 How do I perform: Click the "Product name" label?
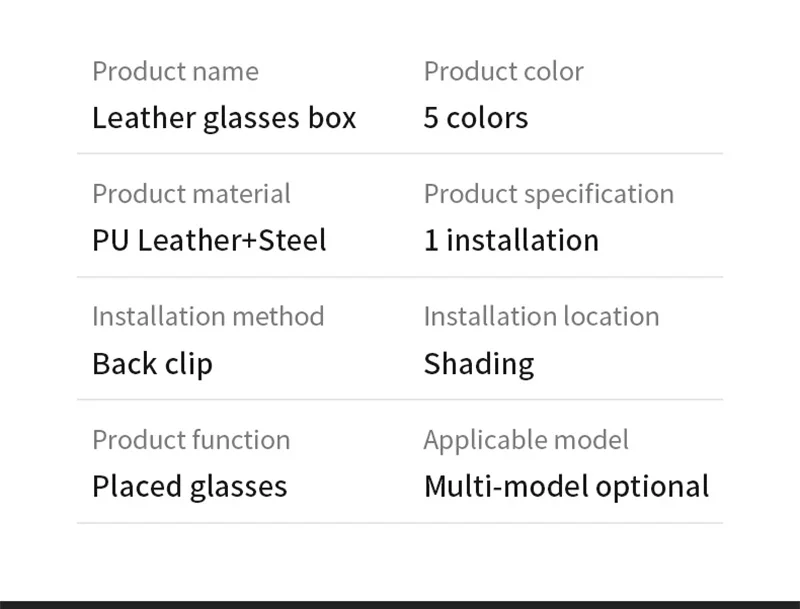(x=175, y=72)
